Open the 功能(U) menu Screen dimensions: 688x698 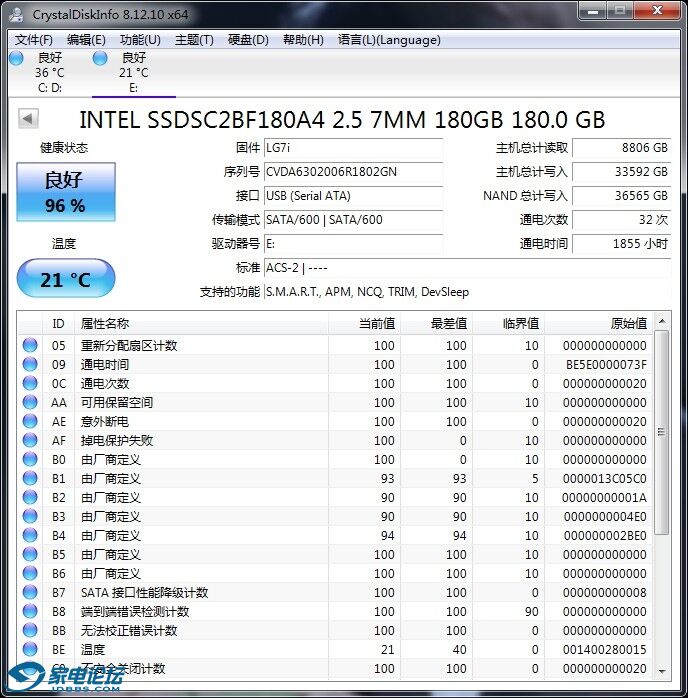click(x=140, y=40)
